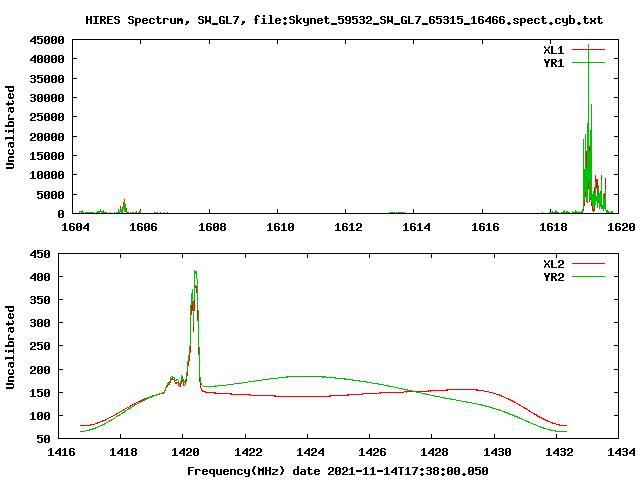The image size is (640, 480).
Task: Click the 1620 frequency label
Action: click(x=621, y=227)
